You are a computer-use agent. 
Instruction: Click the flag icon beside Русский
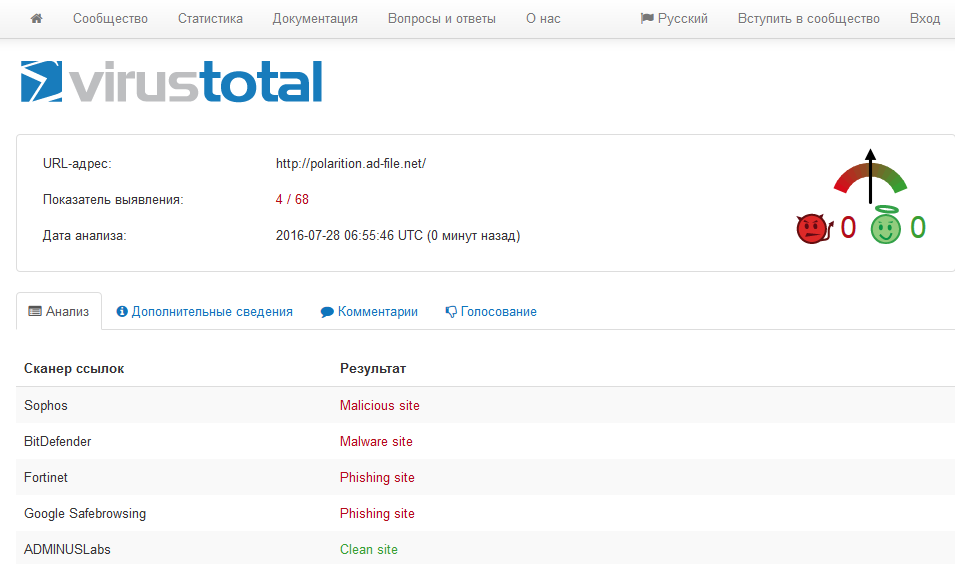647,18
